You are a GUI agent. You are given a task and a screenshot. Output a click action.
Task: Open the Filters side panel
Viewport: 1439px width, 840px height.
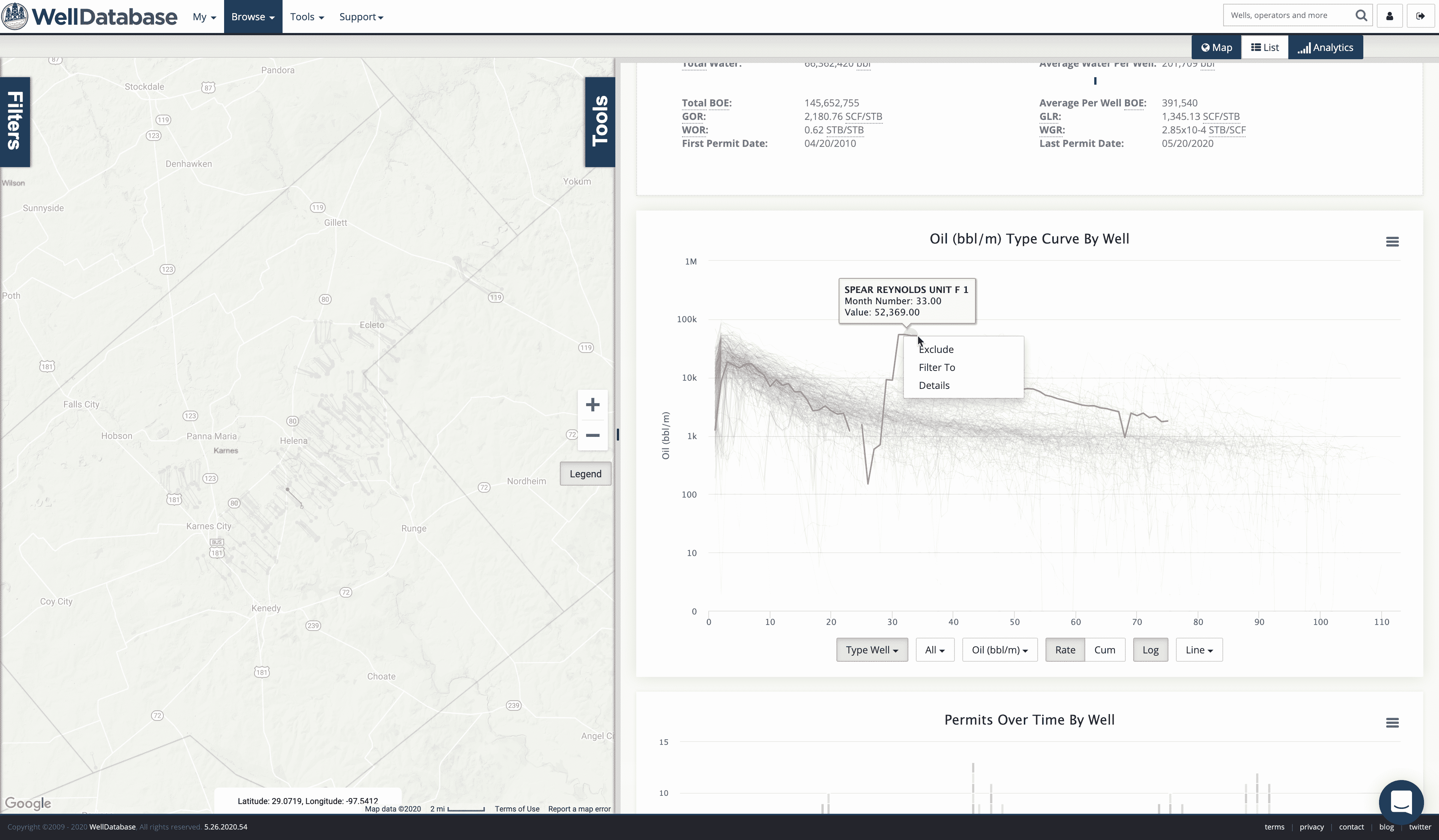(15, 121)
